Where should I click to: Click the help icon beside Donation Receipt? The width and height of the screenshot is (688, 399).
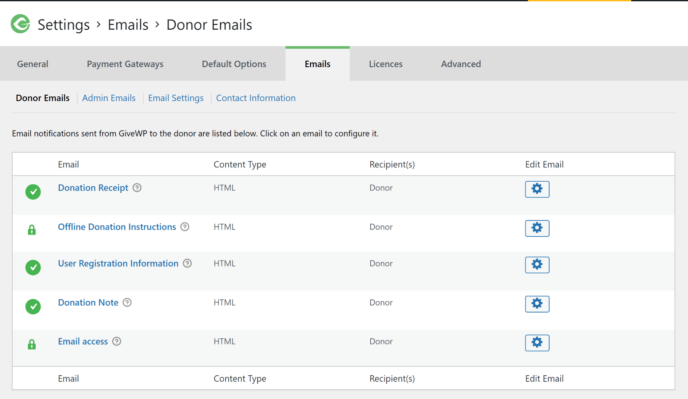137,187
